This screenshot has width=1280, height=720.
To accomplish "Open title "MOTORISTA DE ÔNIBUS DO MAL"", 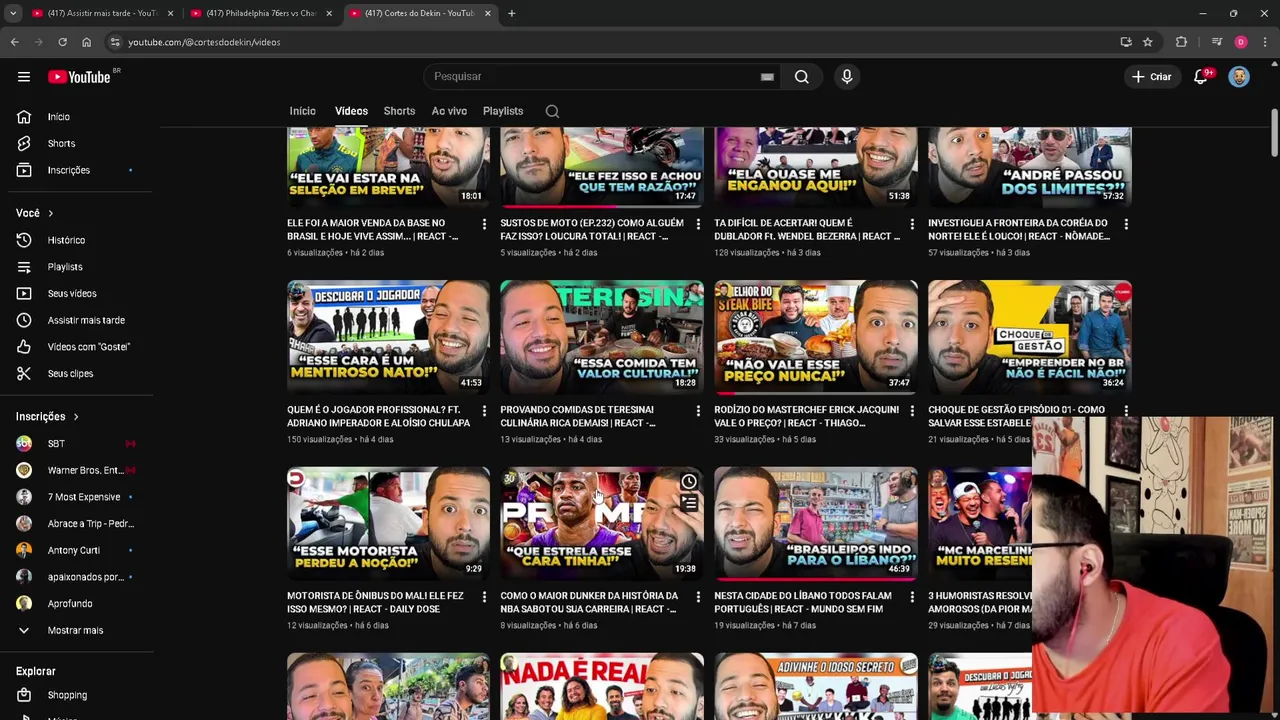I will coord(375,602).
